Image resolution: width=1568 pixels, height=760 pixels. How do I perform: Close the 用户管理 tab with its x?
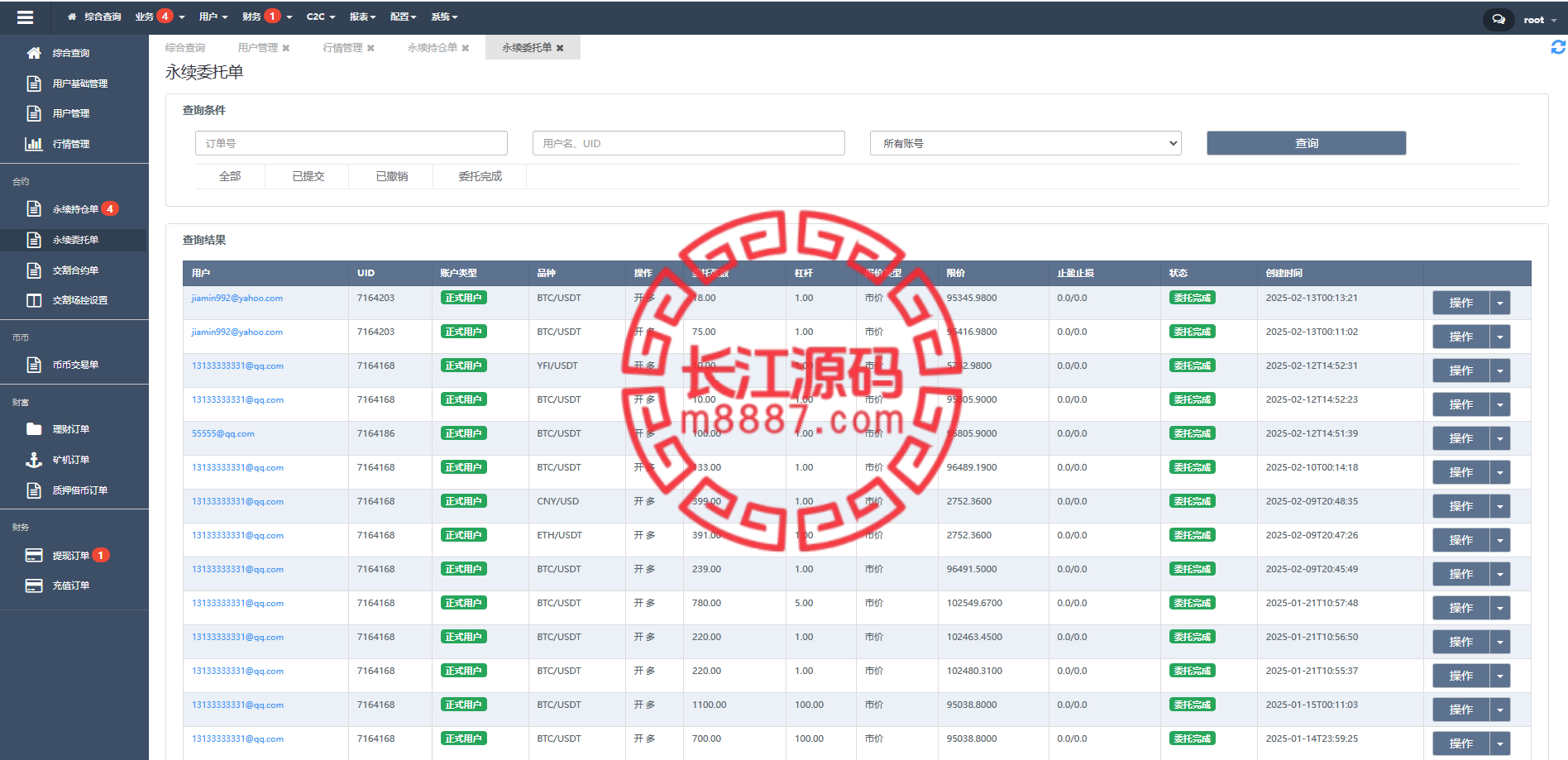click(x=286, y=48)
